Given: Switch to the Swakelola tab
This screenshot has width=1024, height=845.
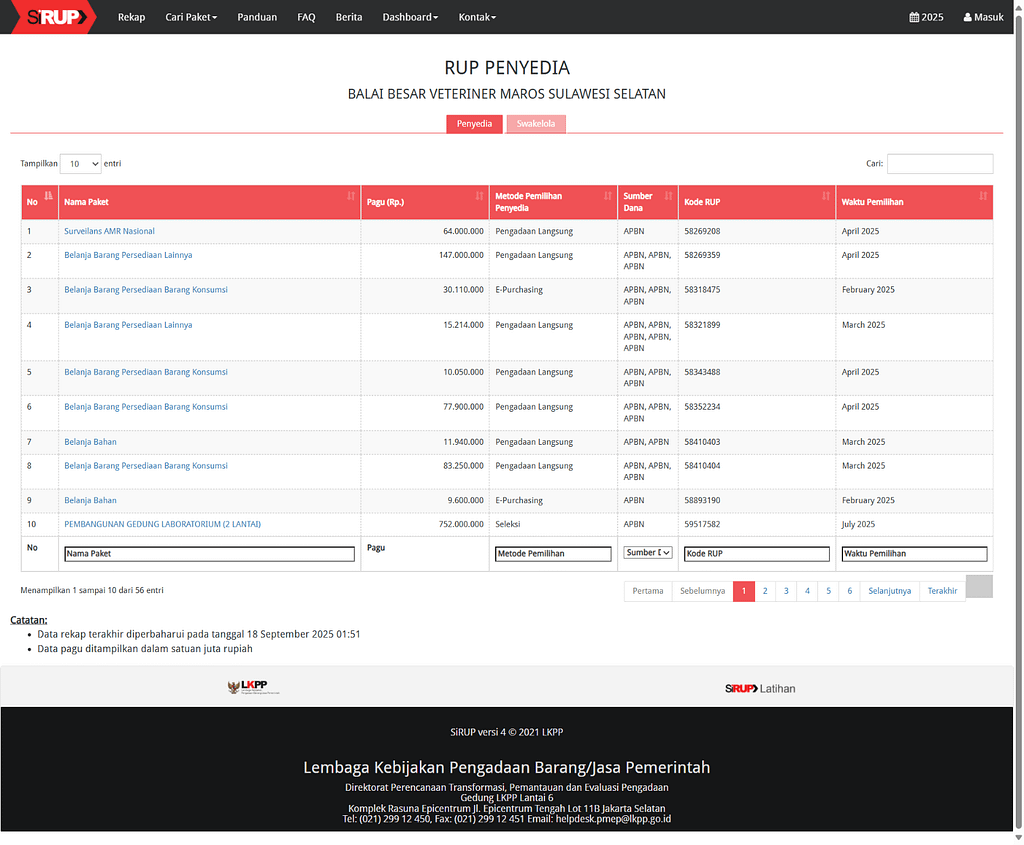Looking at the screenshot, I should pyautogui.click(x=536, y=124).
